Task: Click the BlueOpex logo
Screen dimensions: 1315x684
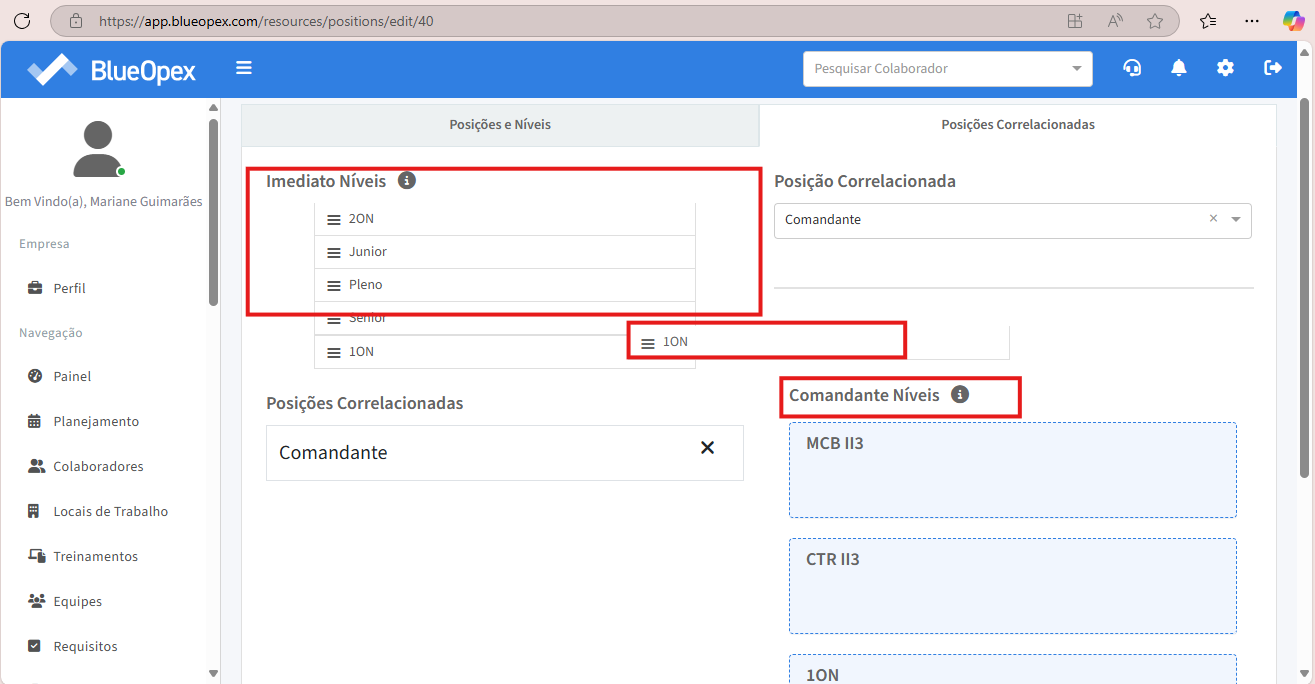Action: pyautogui.click(x=111, y=70)
